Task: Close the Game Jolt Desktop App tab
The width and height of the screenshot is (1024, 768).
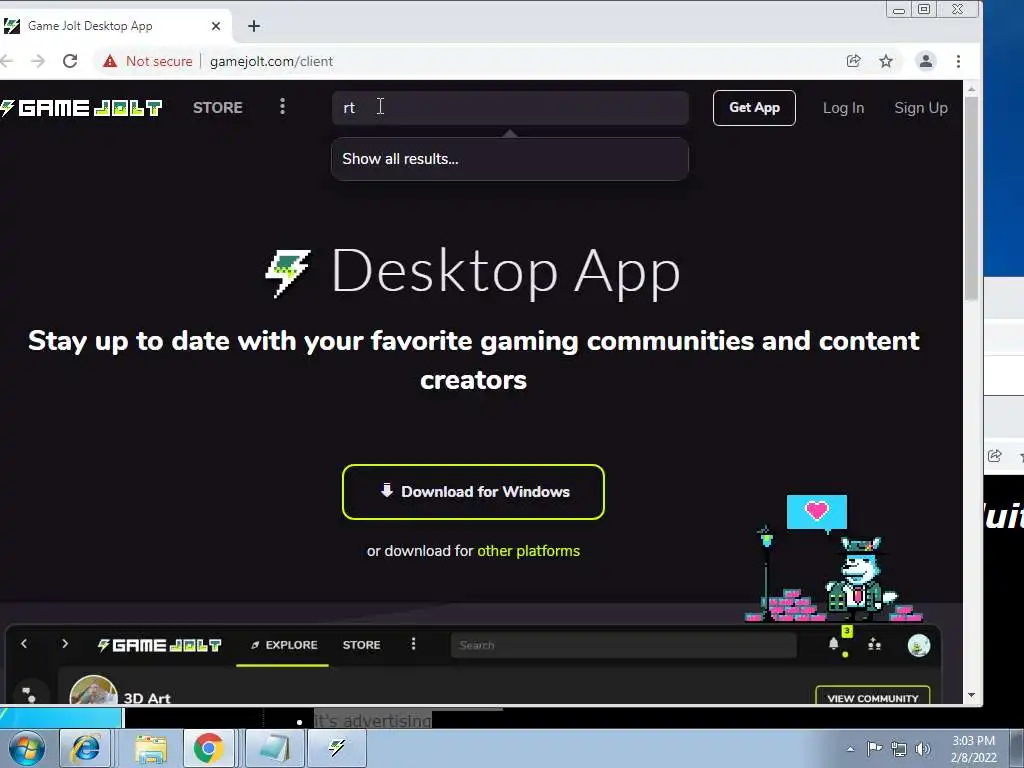Action: point(216,26)
